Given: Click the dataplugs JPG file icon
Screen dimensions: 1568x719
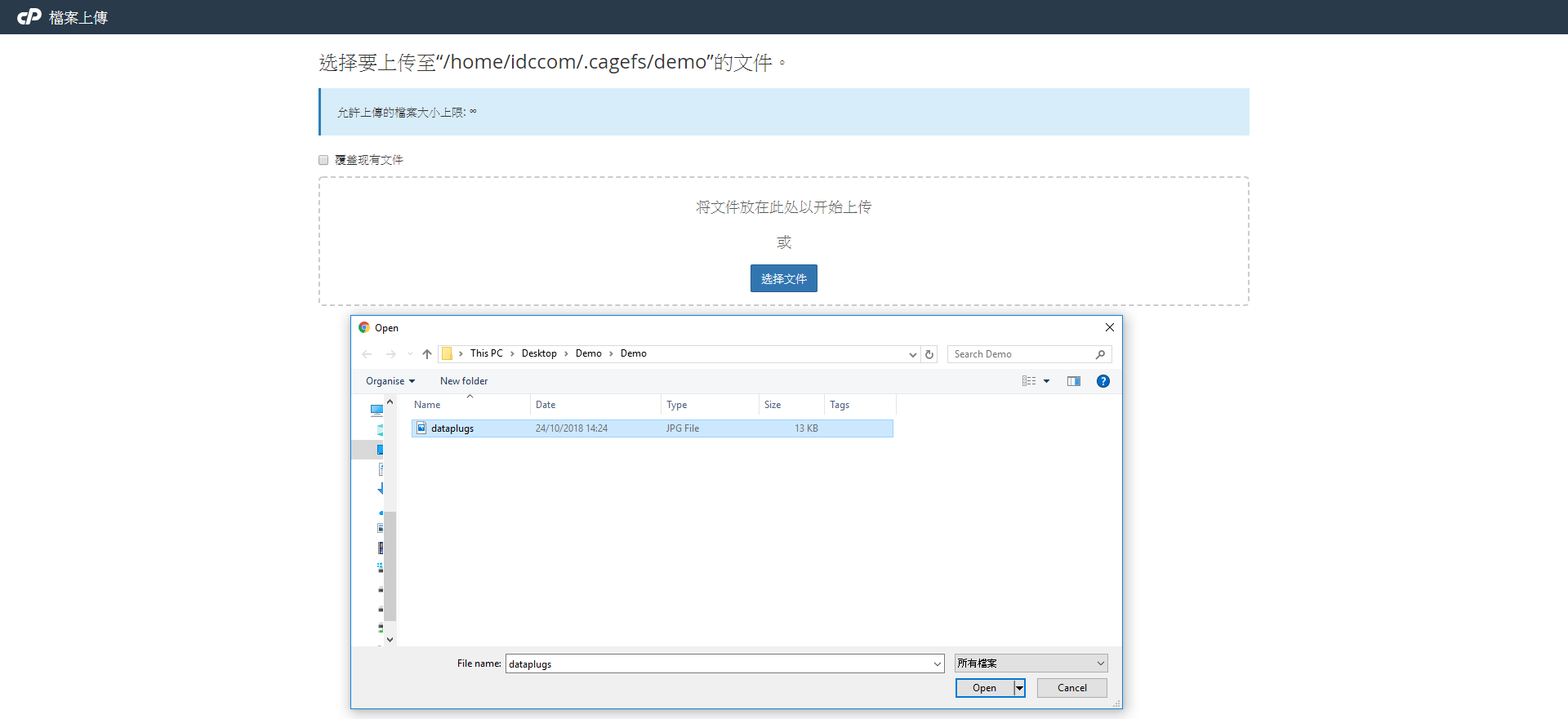Looking at the screenshot, I should pyautogui.click(x=421, y=428).
